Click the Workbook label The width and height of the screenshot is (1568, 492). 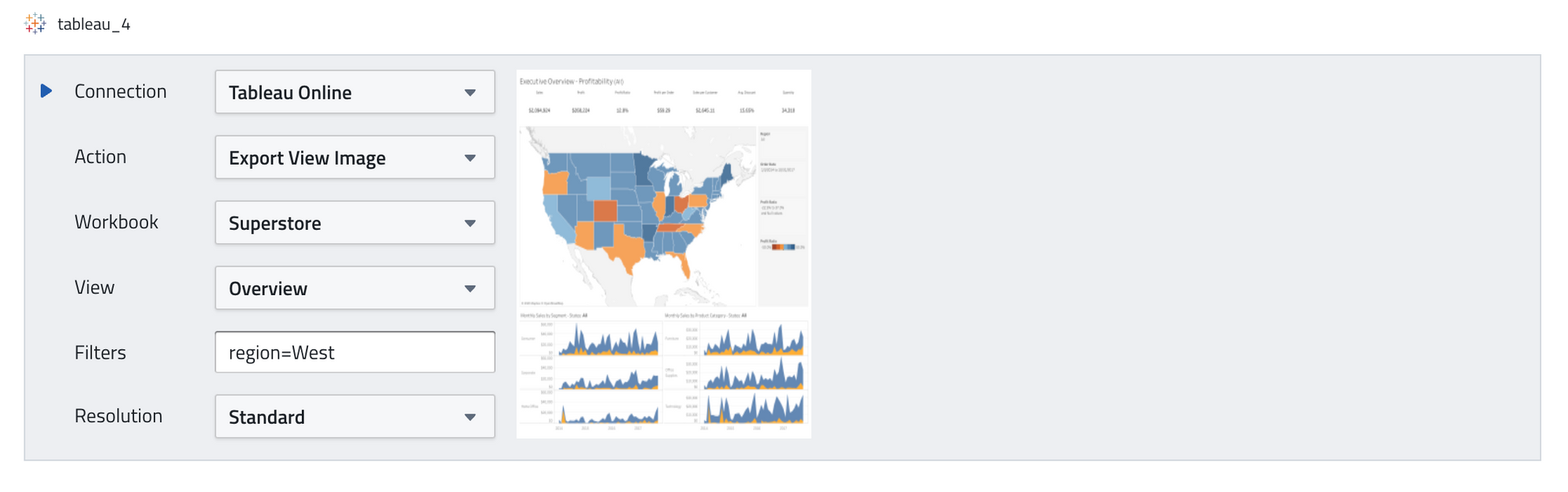116,222
